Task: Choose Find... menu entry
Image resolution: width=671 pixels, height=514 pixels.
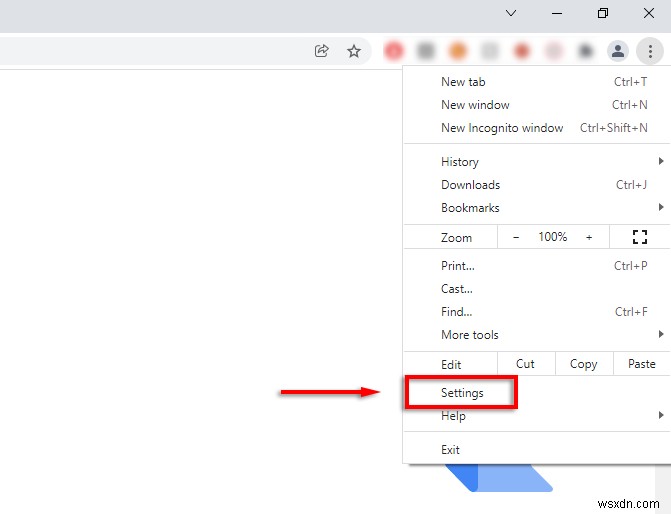Action: point(537,312)
